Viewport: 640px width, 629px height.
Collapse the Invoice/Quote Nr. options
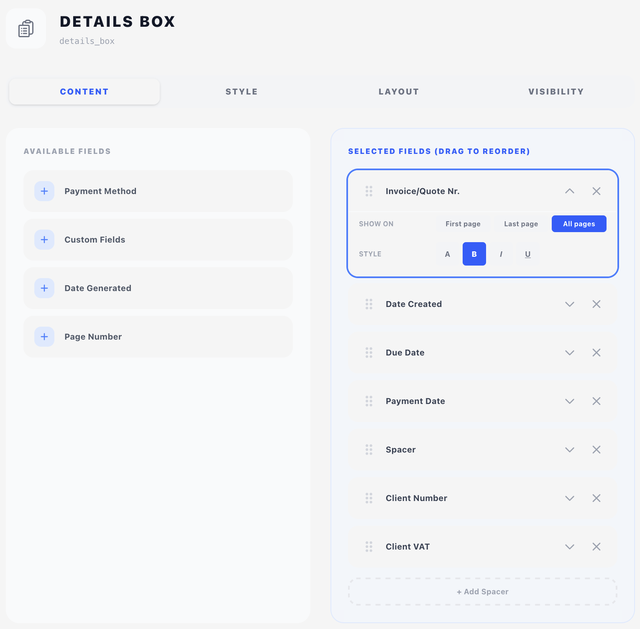click(x=569, y=191)
